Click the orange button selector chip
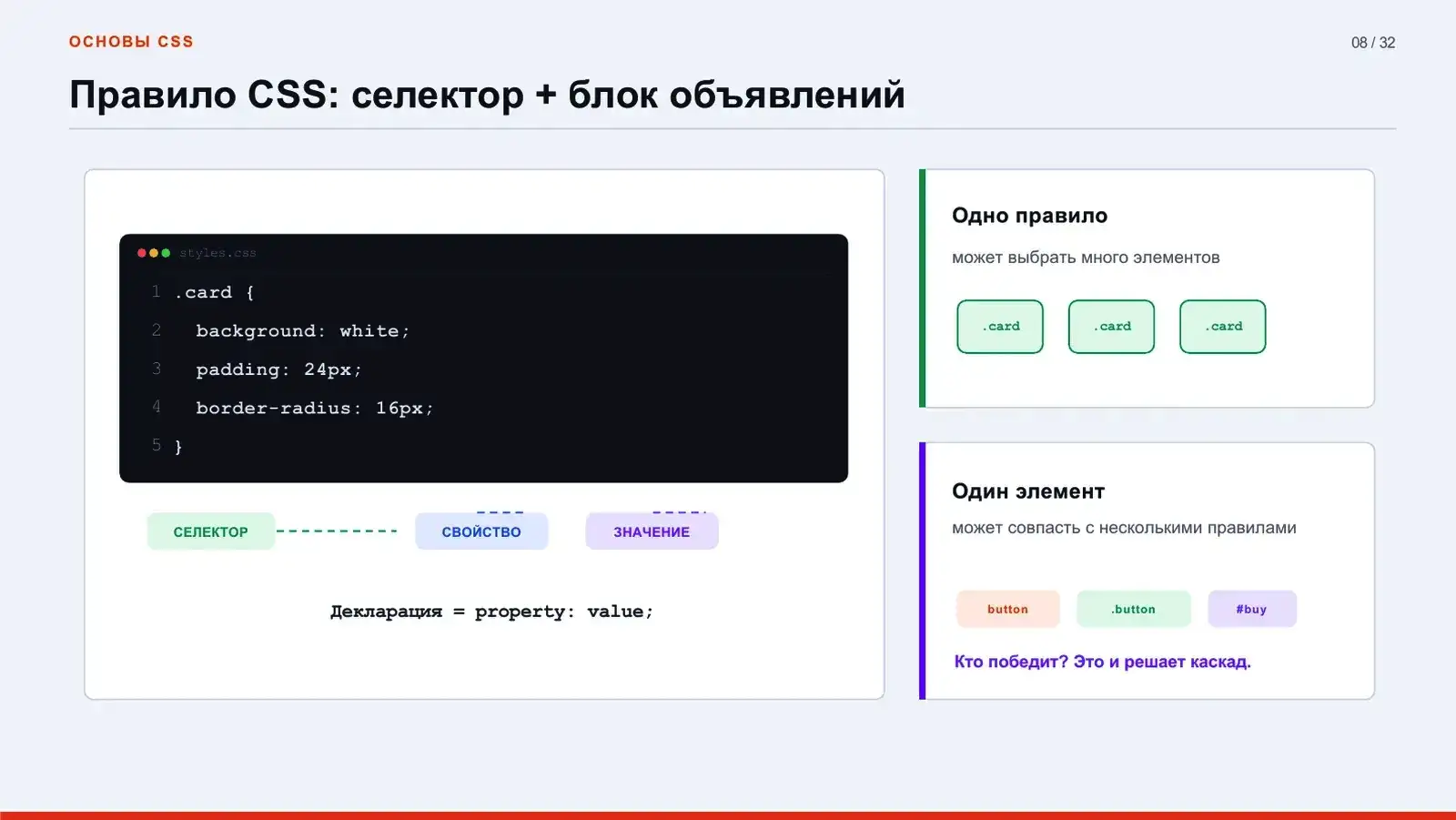The height and width of the screenshot is (820, 1456). click(1008, 609)
